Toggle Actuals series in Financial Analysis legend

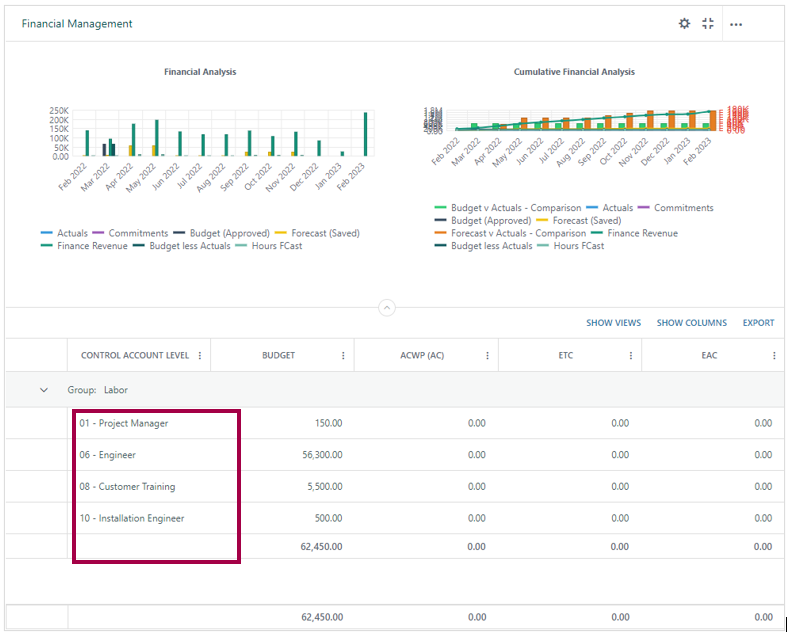pos(64,233)
